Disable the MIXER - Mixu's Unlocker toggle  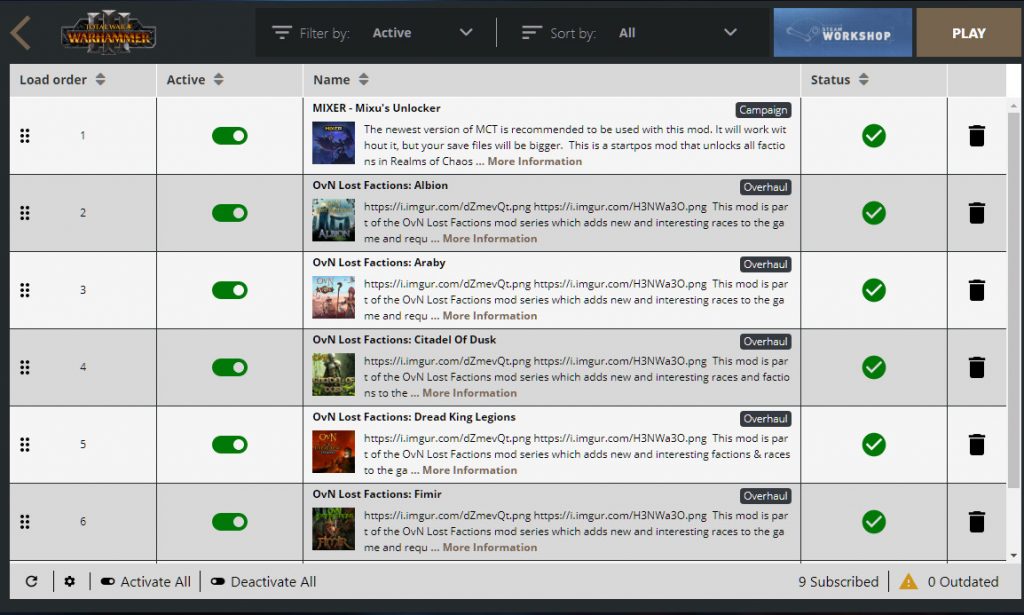[x=230, y=136]
